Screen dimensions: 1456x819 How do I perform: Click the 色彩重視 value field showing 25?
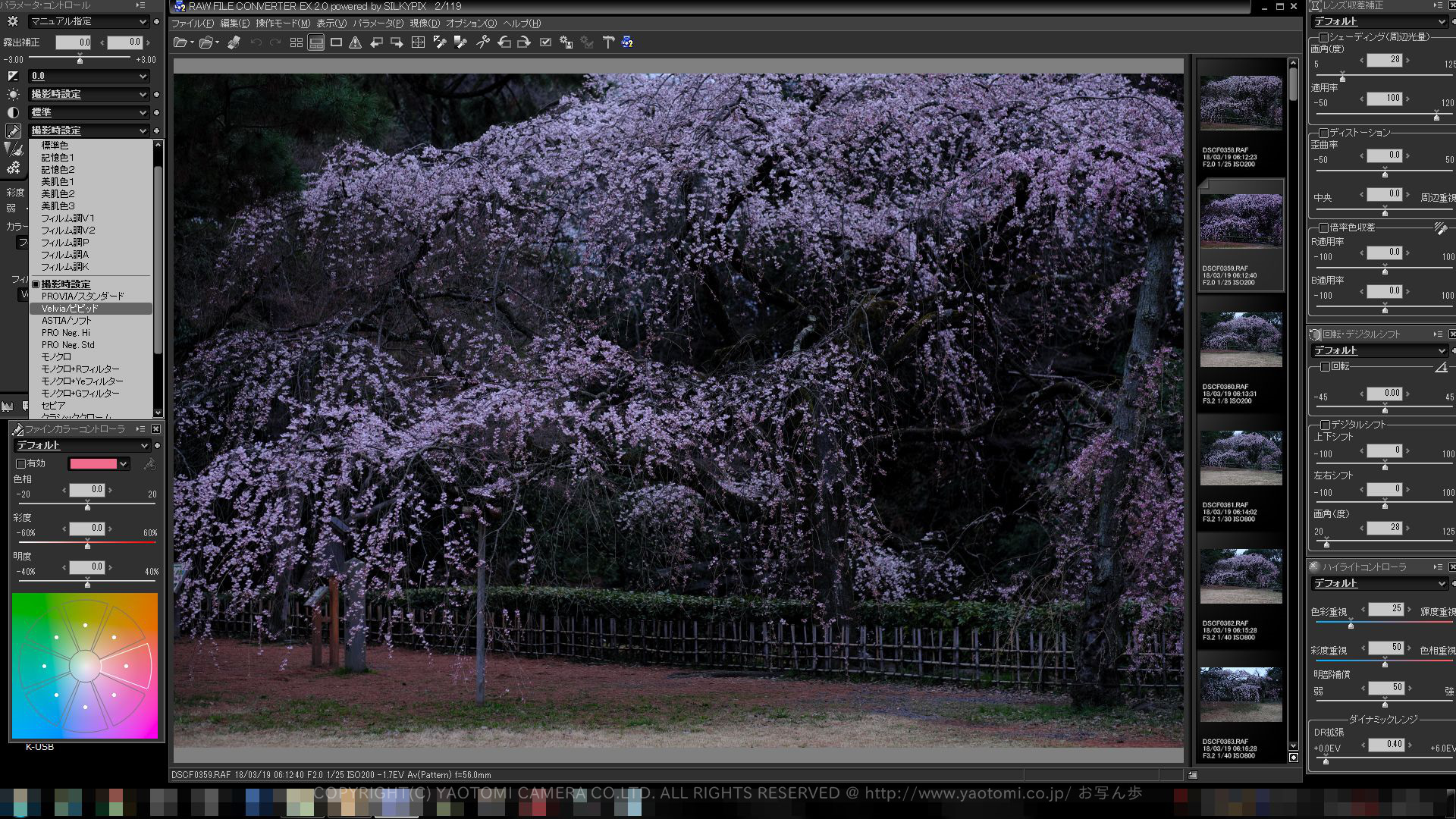1386,609
